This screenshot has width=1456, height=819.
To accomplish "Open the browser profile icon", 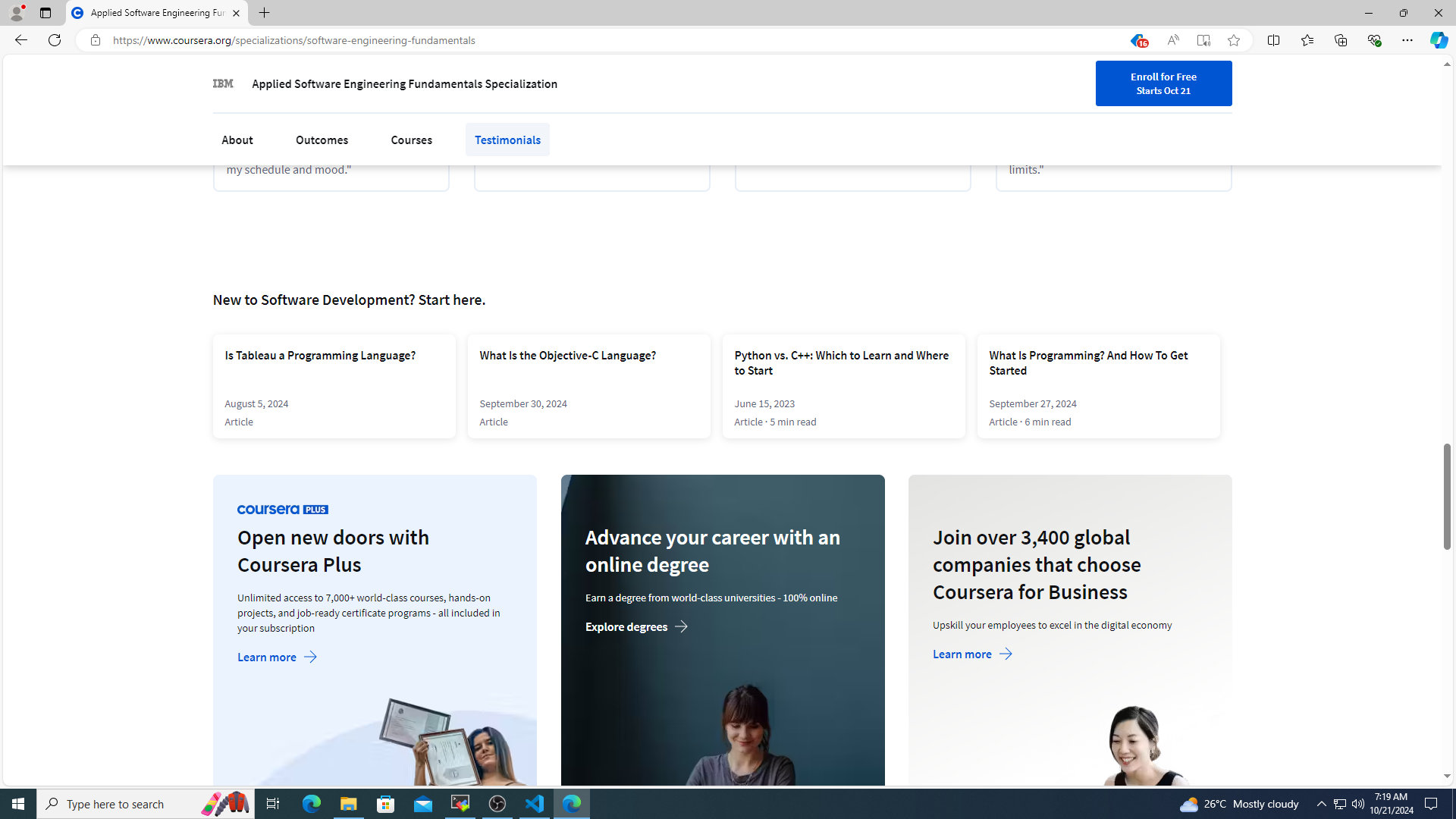I will 17,12.
